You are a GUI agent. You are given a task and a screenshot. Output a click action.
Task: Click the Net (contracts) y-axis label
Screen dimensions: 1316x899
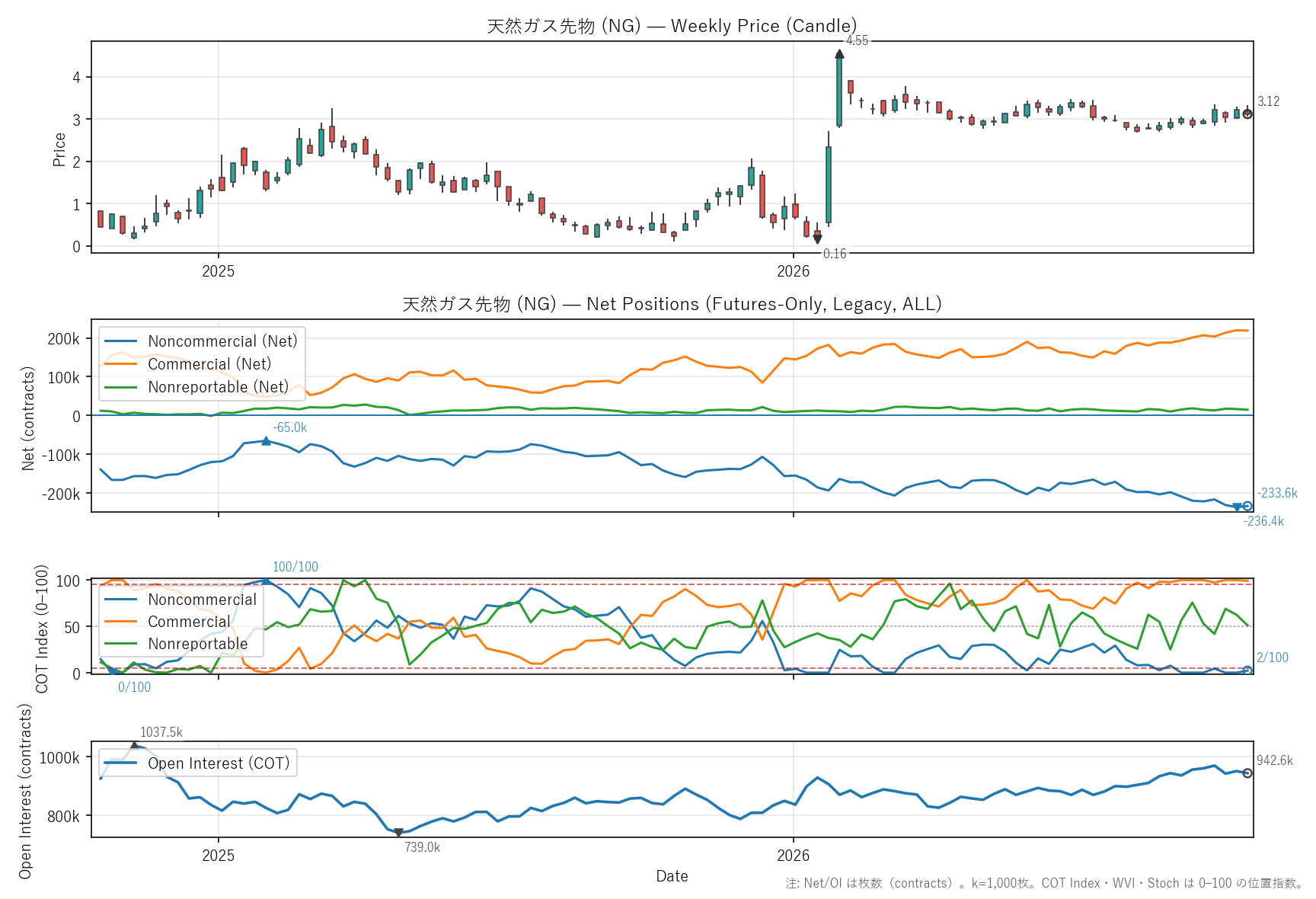point(28,418)
